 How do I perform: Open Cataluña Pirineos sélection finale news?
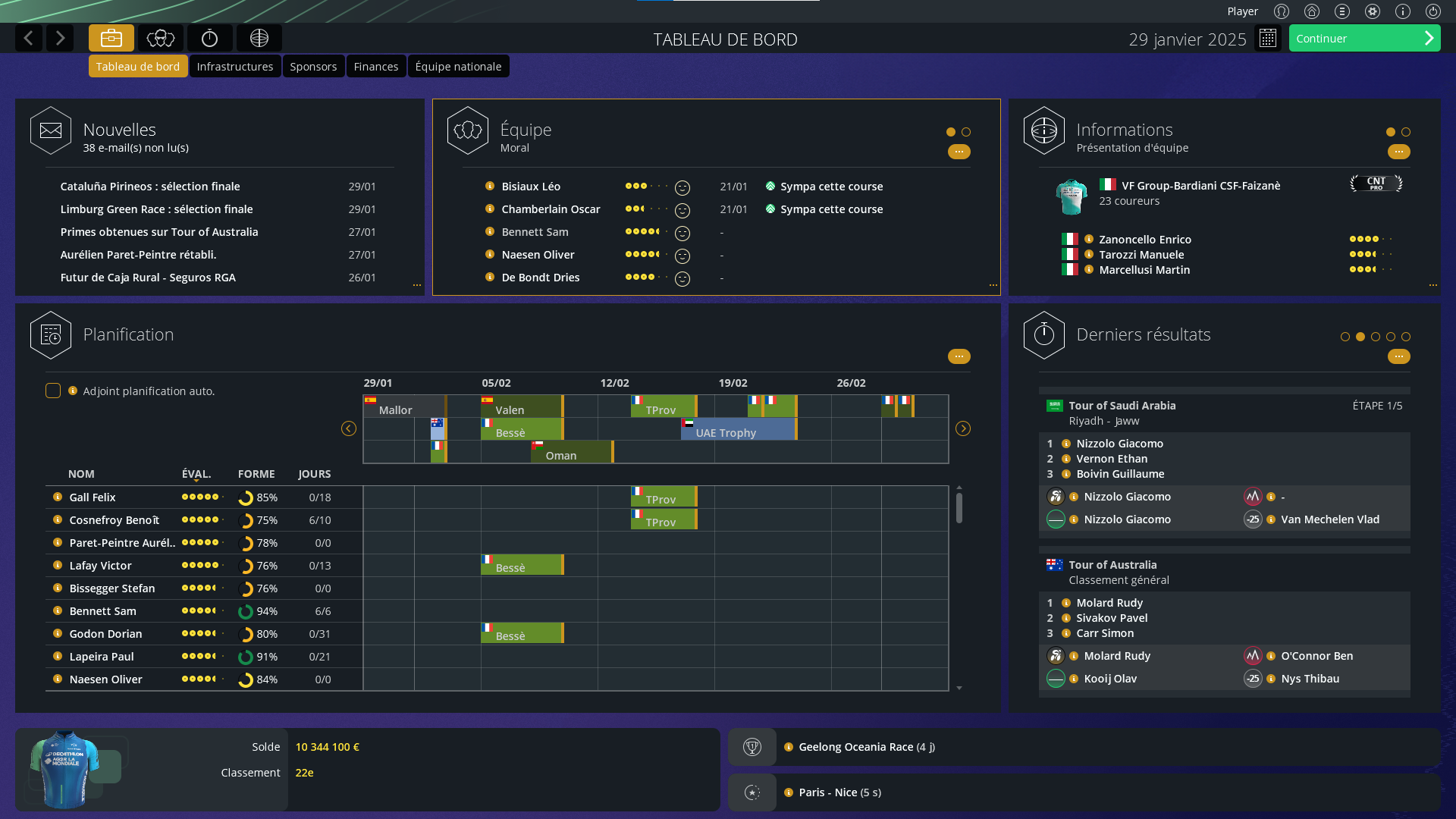click(x=150, y=187)
